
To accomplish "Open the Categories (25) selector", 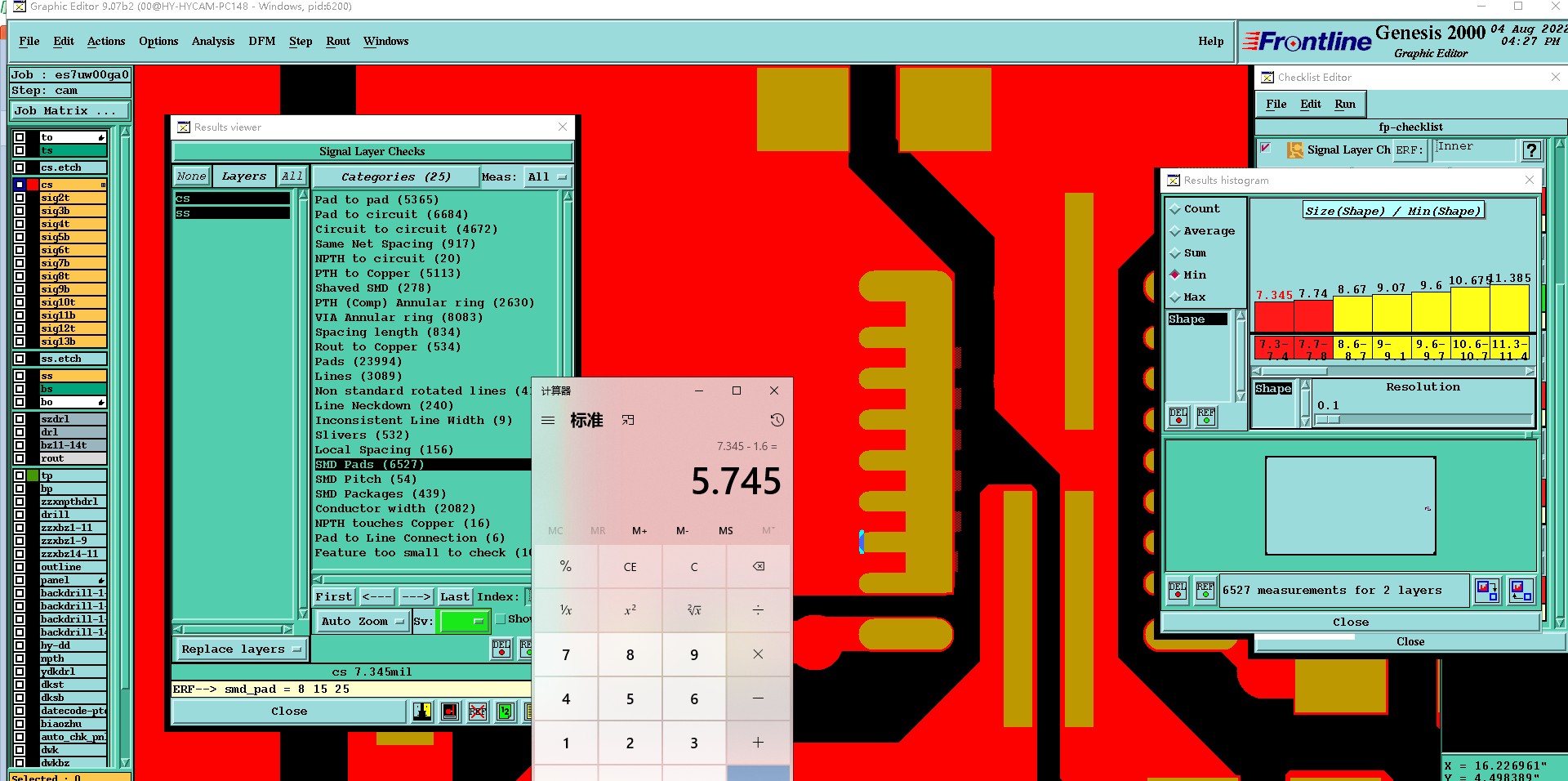I will [x=395, y=176].
